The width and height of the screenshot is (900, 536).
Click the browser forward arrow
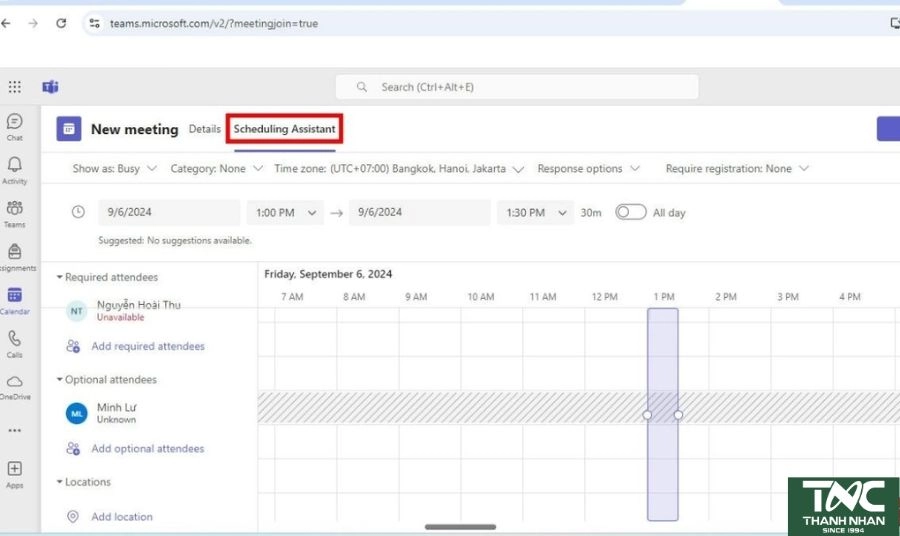(x=33, y=24)
